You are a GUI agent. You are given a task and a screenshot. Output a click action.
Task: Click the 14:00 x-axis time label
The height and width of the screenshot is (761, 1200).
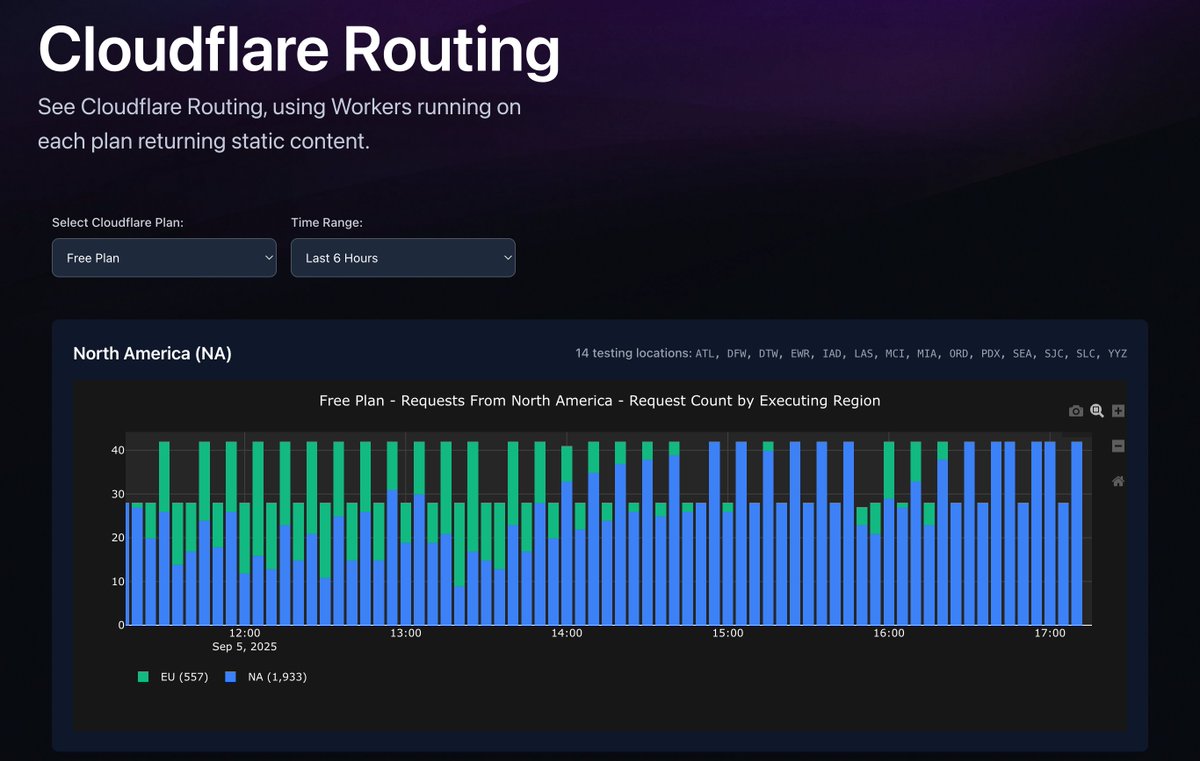coord(567,633)
